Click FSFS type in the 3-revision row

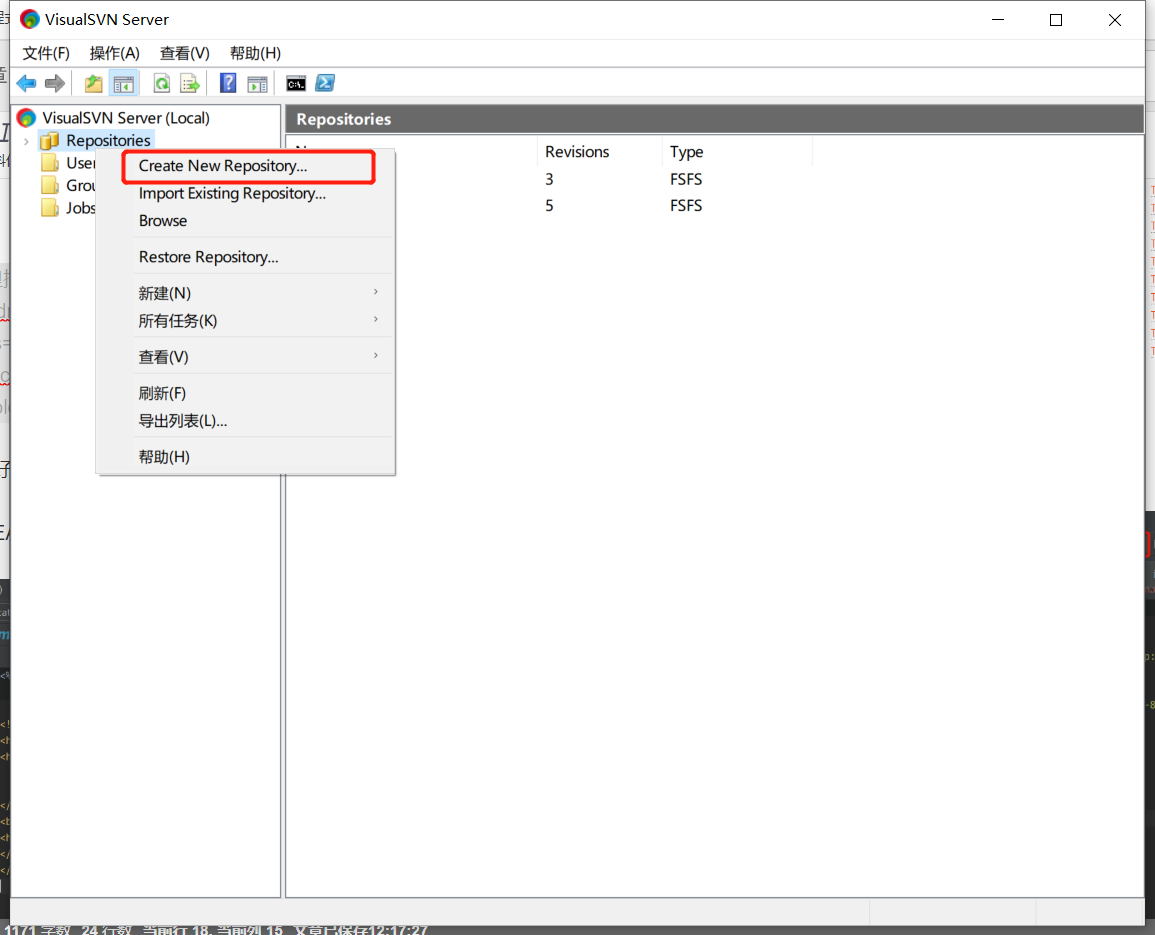tap(686, 179)
